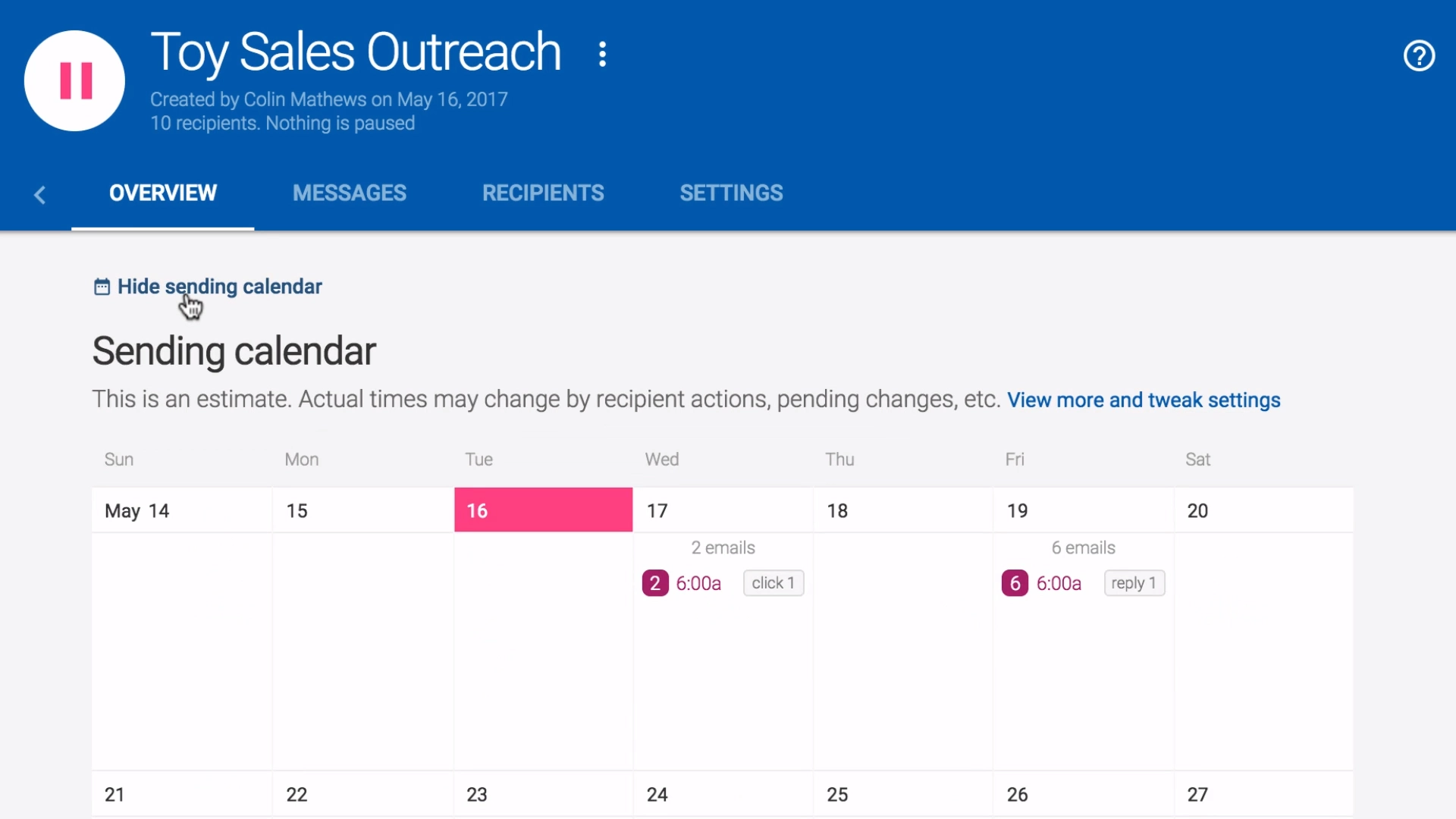Click the Mon column header
The width and height of the screenshot is (1456, 819).
(x=302, y=460)
